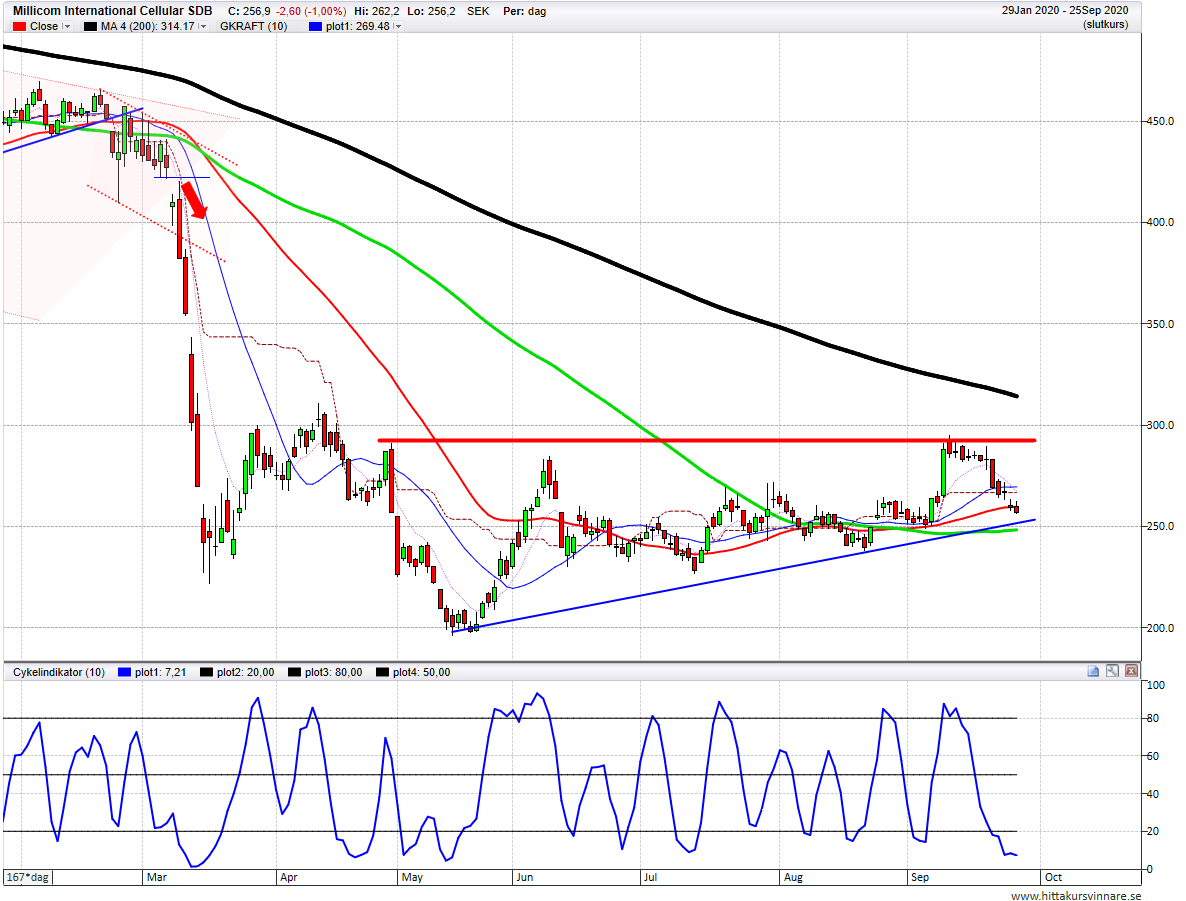Screen dimensions: 1186x901
Task: Click the plot4: 50,00 legend text
Action: pos(421,673)
